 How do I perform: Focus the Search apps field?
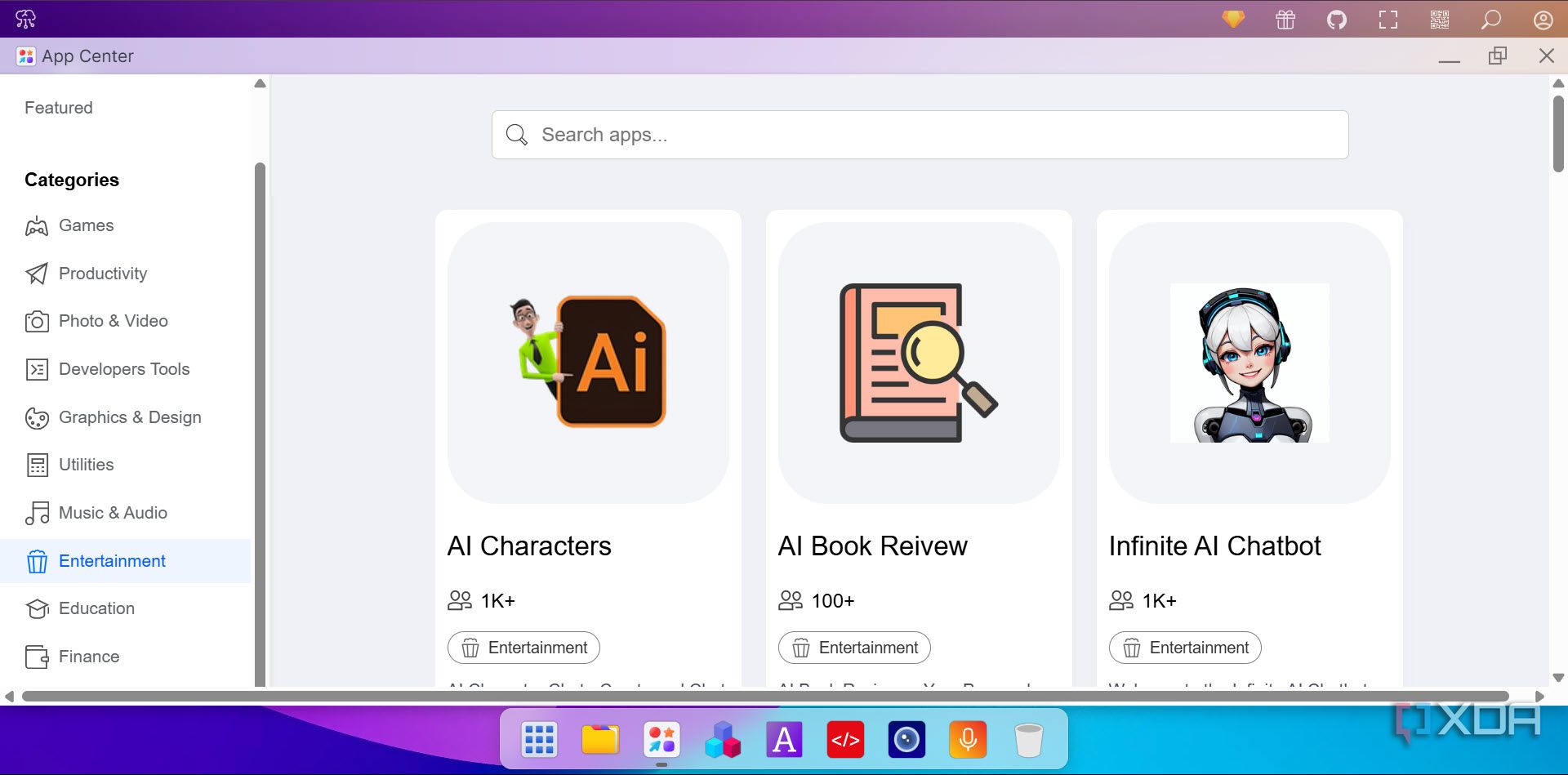coord(920,135)
